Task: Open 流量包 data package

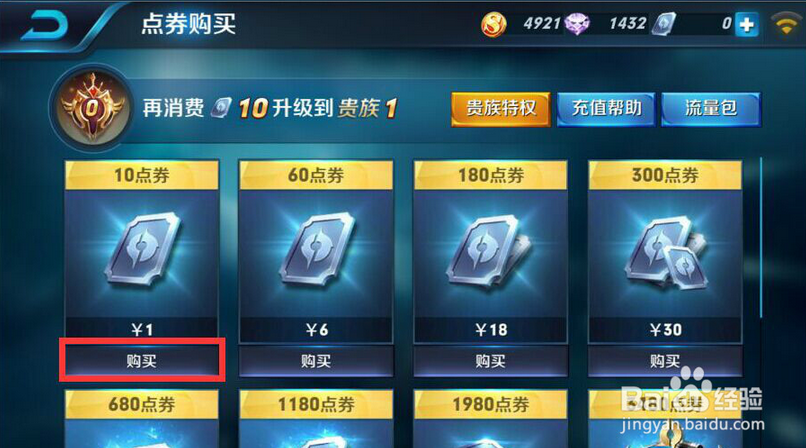Action: (x=711, y=108)
